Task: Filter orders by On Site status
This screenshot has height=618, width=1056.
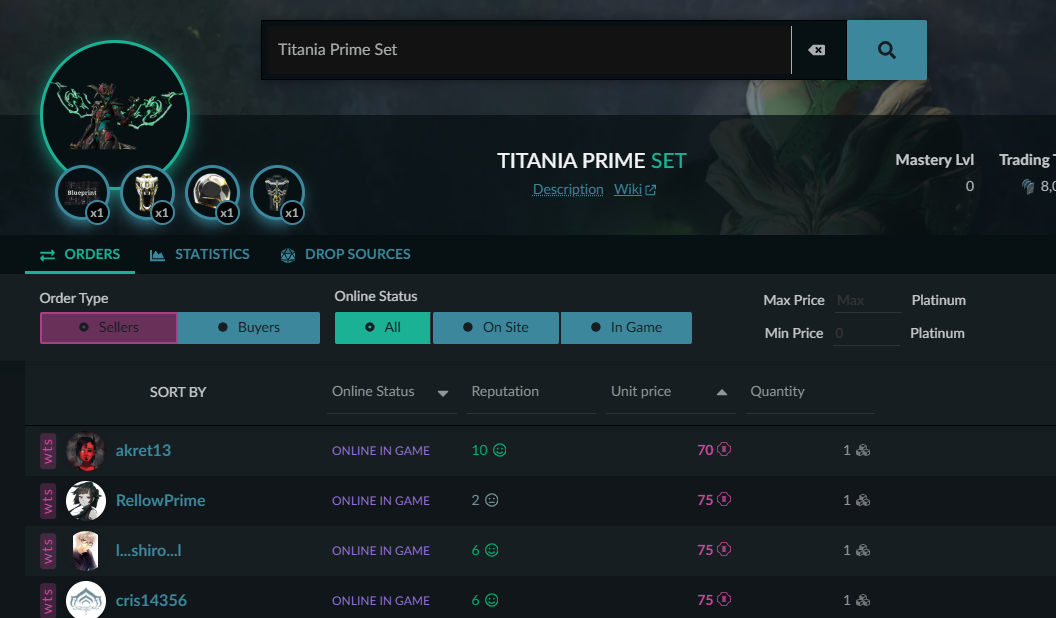Action: coord(496,328)
